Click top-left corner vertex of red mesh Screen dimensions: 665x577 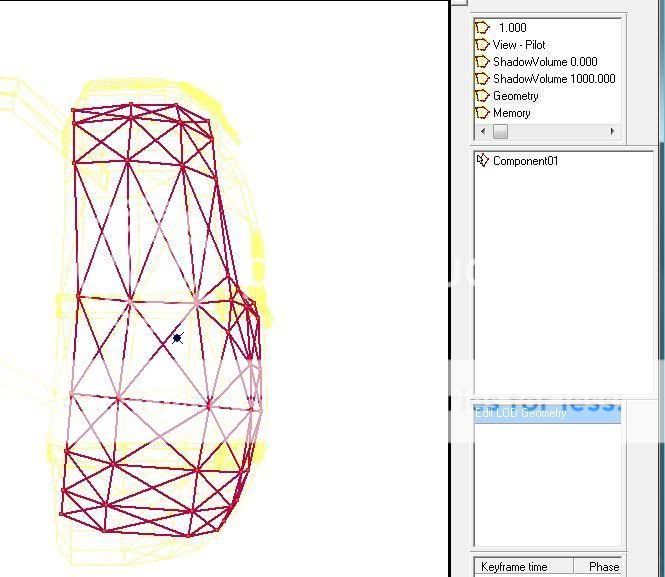point(74,110)
